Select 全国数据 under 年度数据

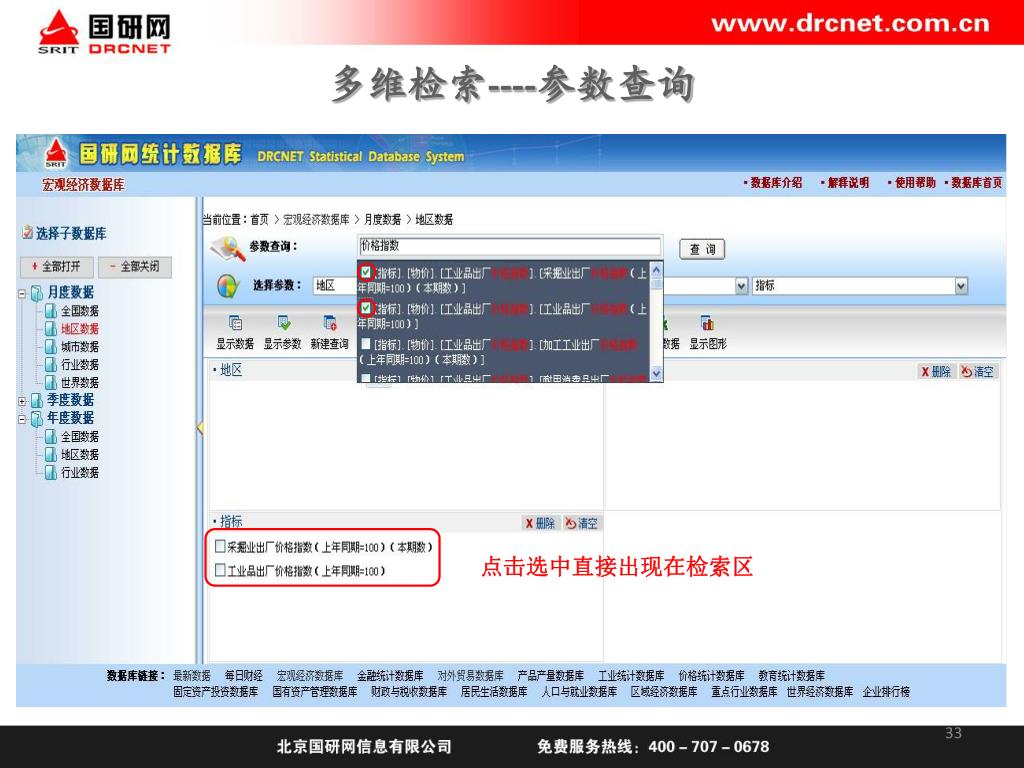pos(80,437)
